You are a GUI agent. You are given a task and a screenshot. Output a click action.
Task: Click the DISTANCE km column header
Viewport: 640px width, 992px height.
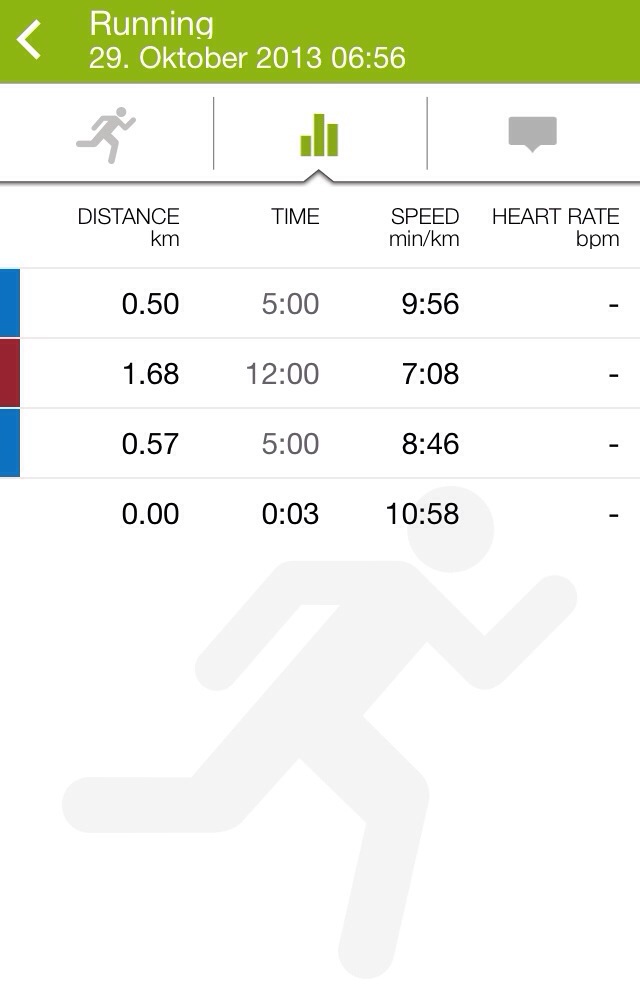(128, 227)
